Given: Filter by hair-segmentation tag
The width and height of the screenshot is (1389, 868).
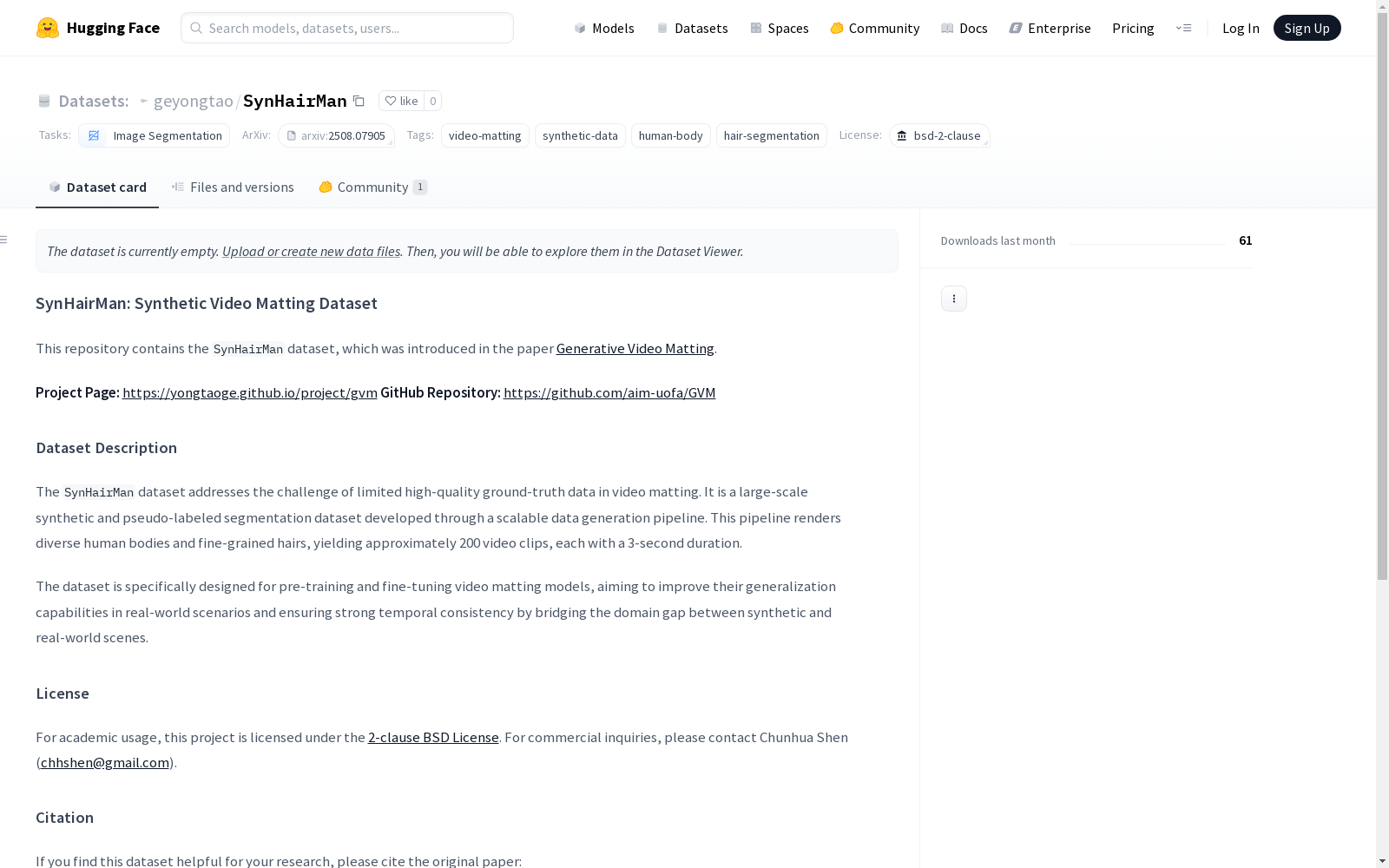Looking at the screenshot, I should pos(772,135).
